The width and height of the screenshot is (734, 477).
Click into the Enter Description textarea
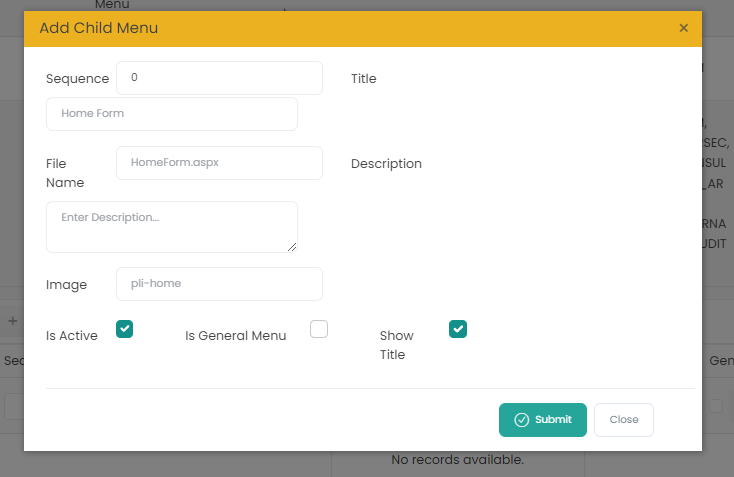coord(172,226)
